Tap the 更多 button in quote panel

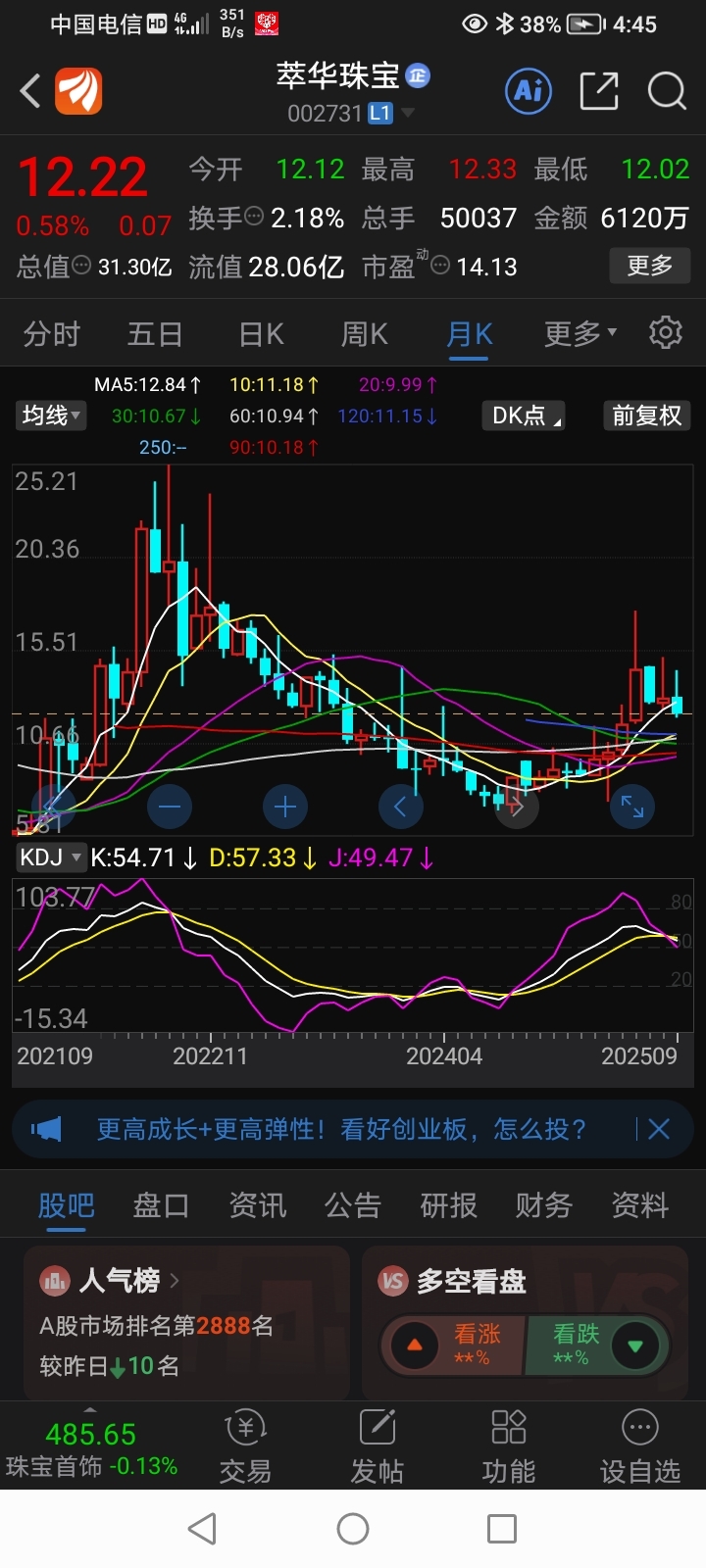click(649, 265)
